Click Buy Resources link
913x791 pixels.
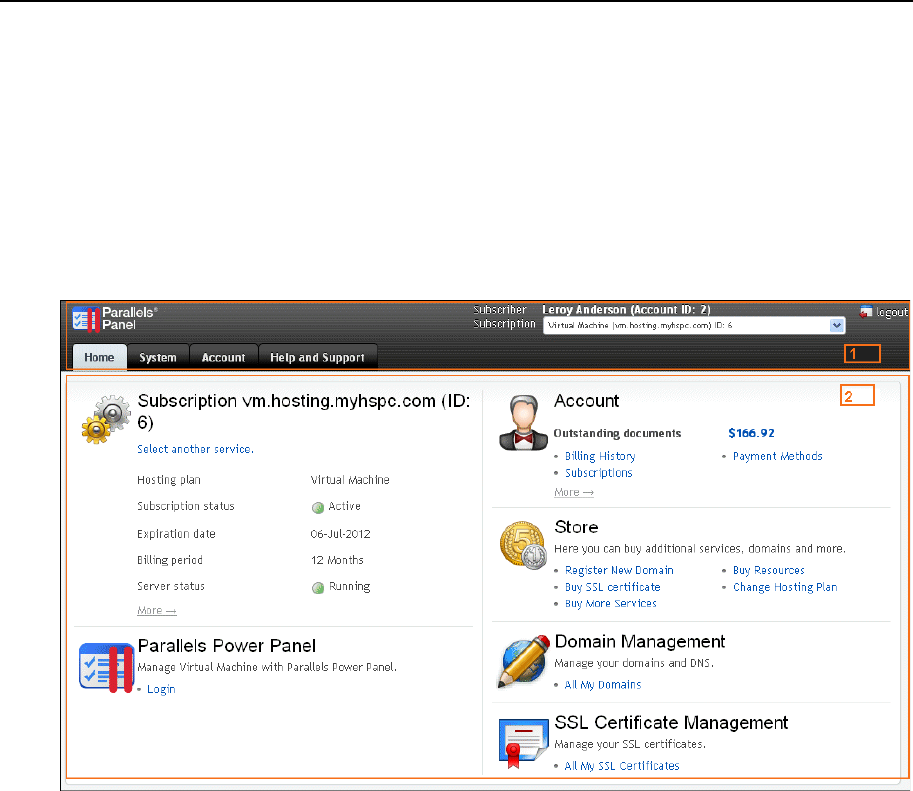(x=769, y=570)
